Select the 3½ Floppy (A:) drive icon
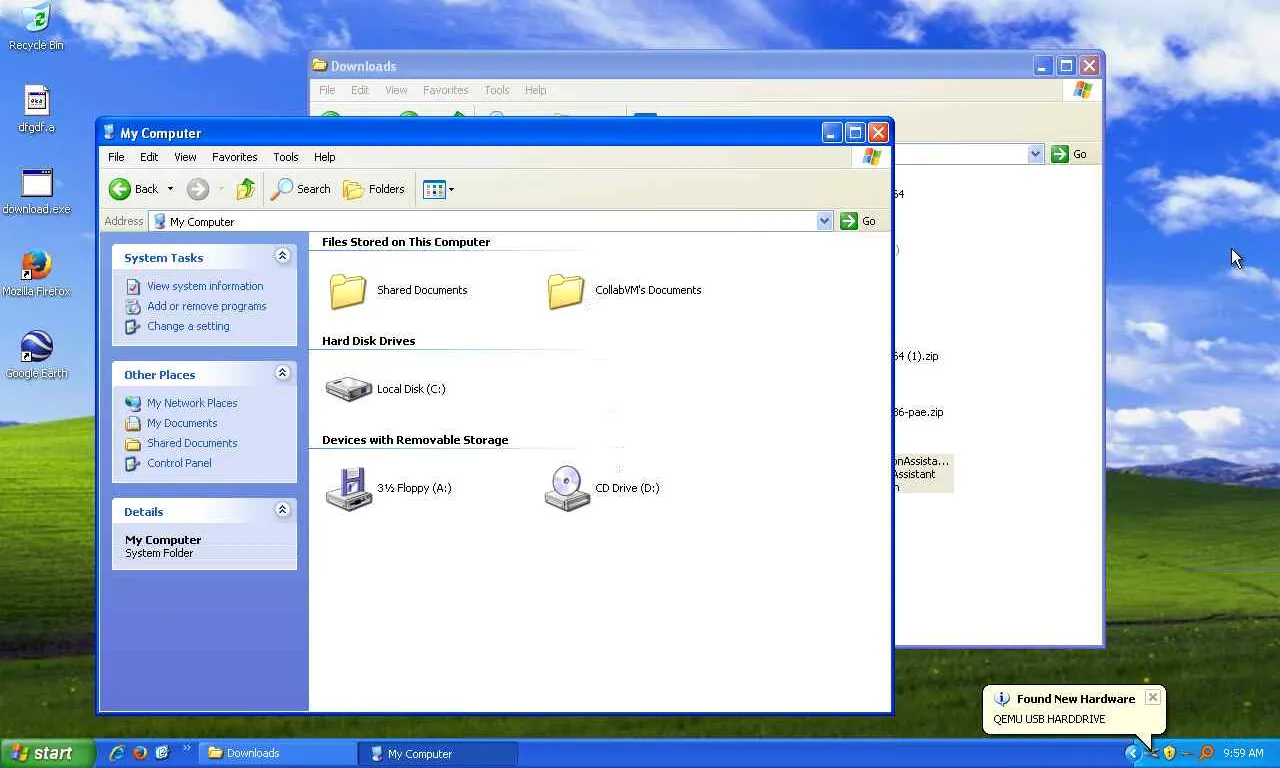 tap(349, 488)
